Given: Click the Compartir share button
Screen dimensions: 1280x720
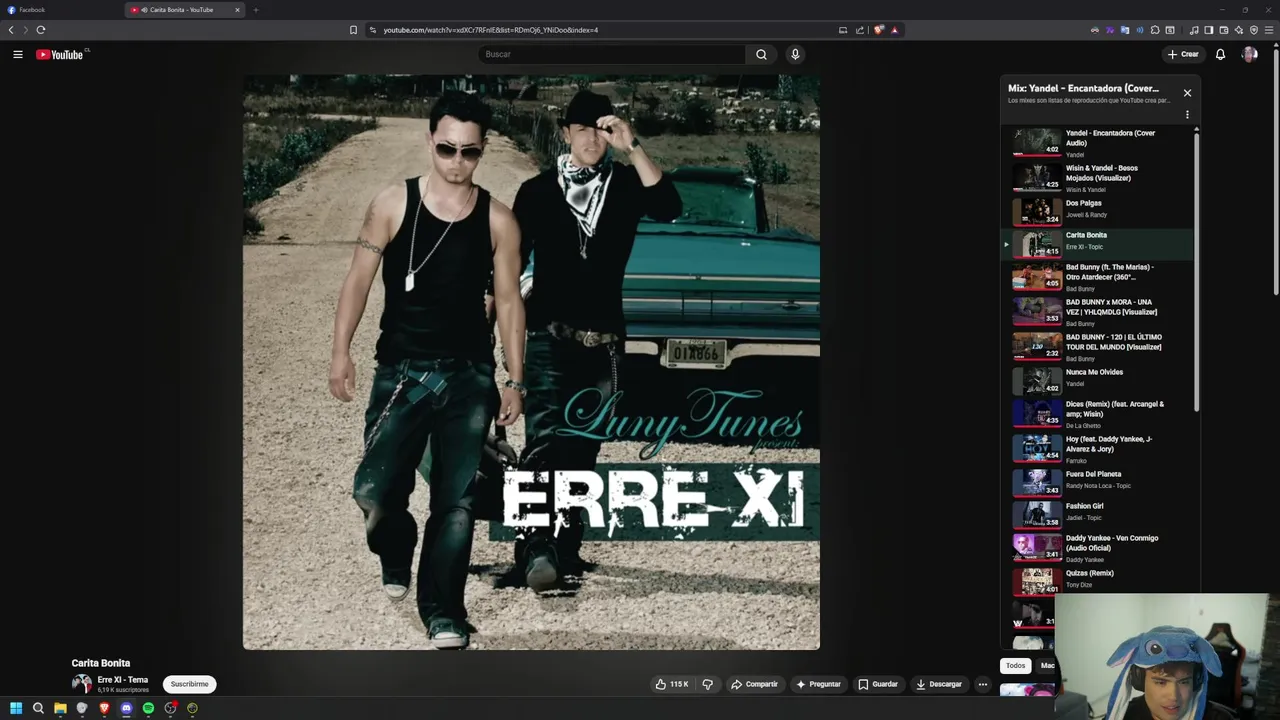Looking at the screenshot, I should (754, 684).
